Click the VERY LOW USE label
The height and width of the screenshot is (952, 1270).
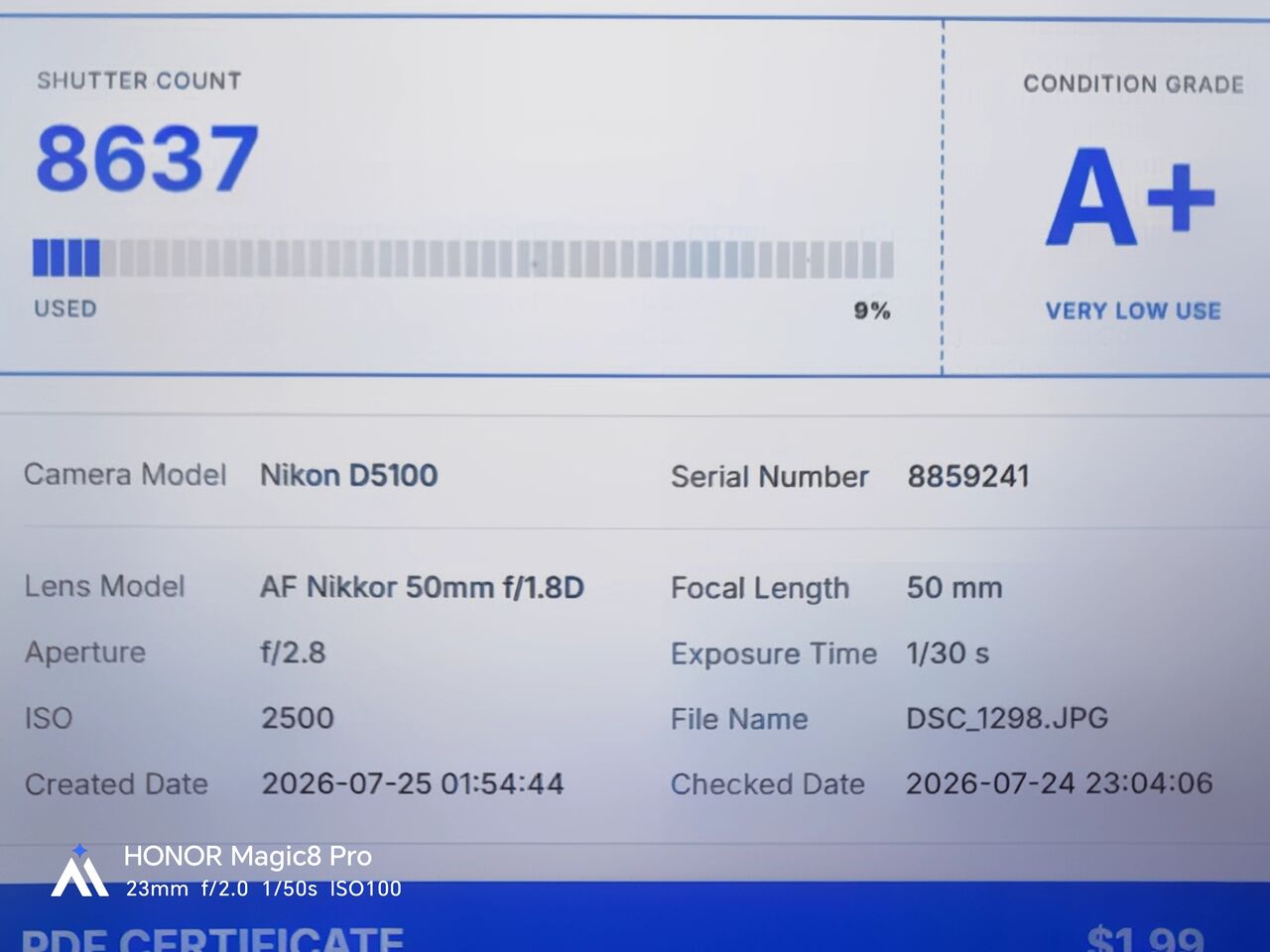coord(1133,311)
